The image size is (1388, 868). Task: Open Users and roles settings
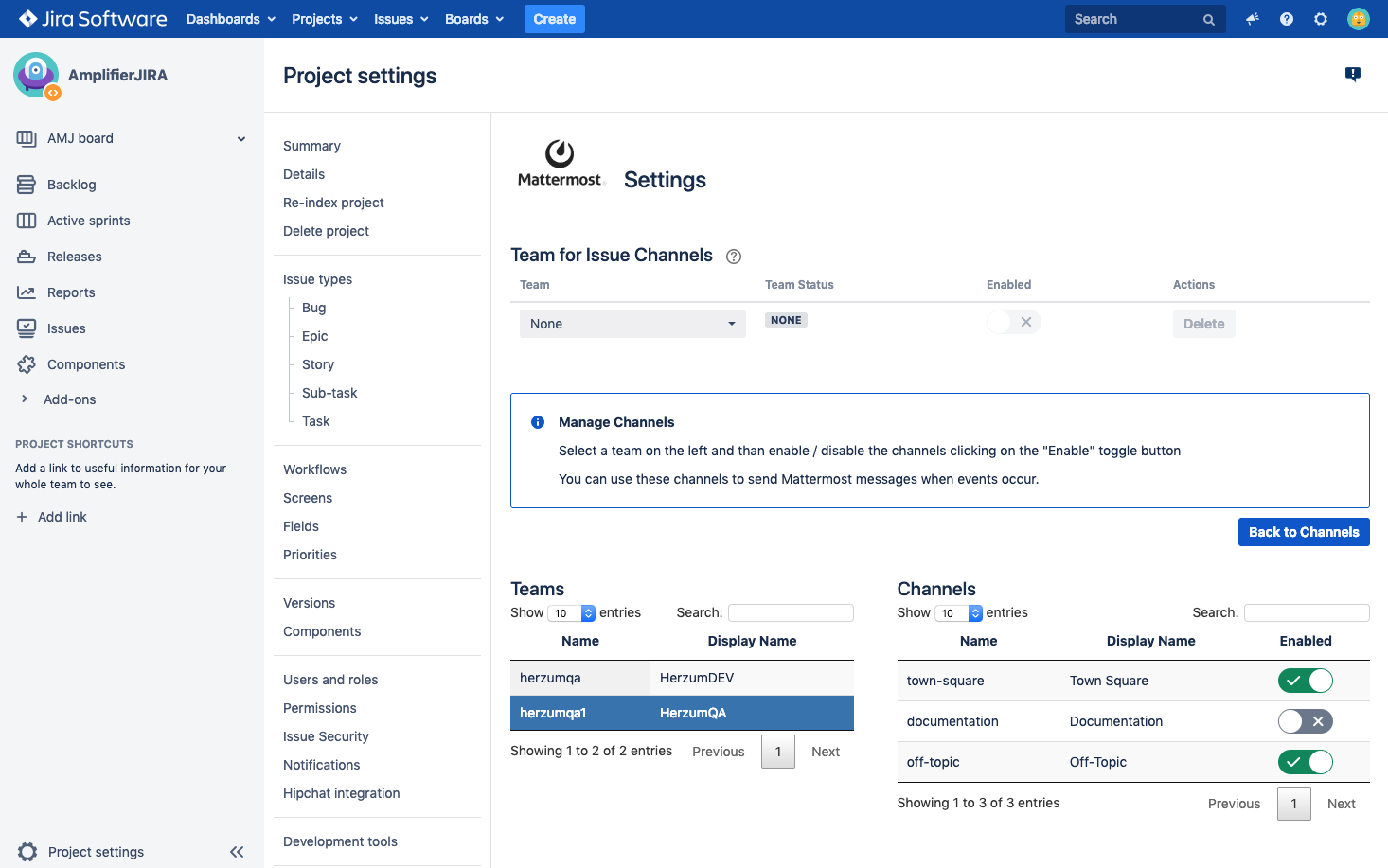point(330,680)
